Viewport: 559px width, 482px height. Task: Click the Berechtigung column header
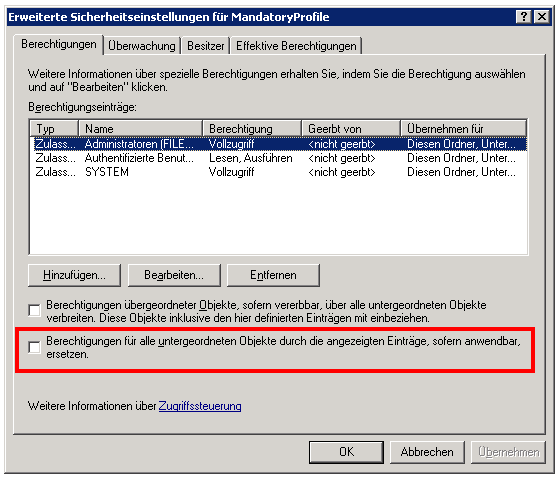coord(252,128)
